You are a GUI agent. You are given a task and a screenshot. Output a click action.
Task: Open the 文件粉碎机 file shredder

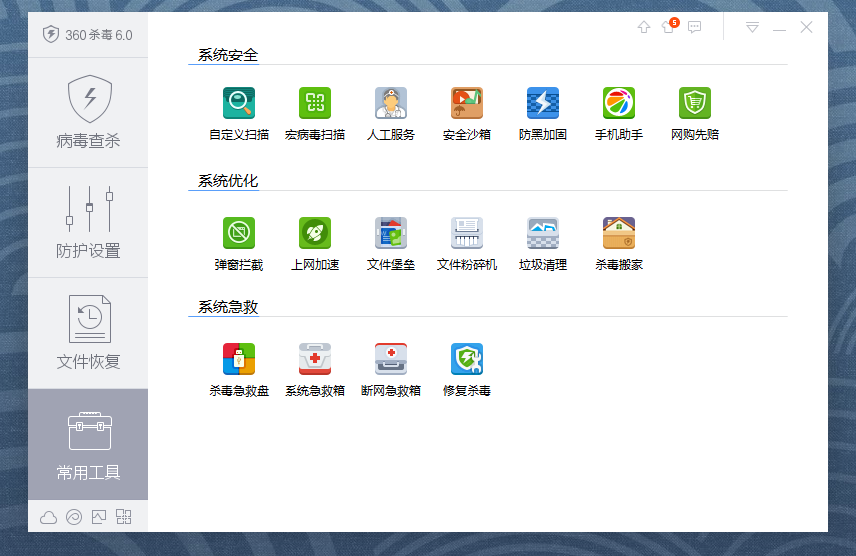point(466,244)
